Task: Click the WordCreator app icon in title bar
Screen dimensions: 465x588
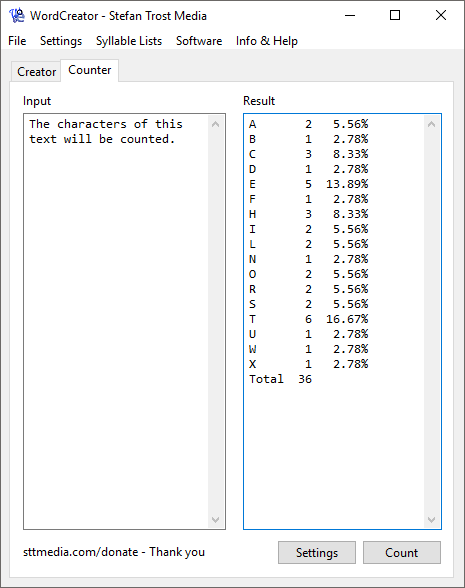Action: tap(17, 15)
